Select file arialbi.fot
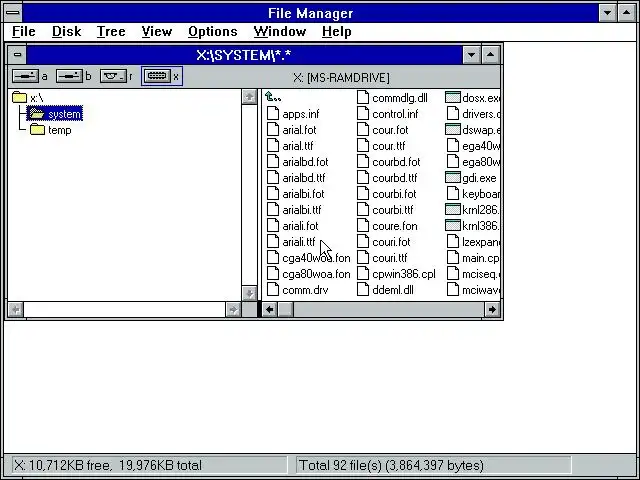Image resolution: width=640 pixels, height=480 pixels. [x=296, y=194]
